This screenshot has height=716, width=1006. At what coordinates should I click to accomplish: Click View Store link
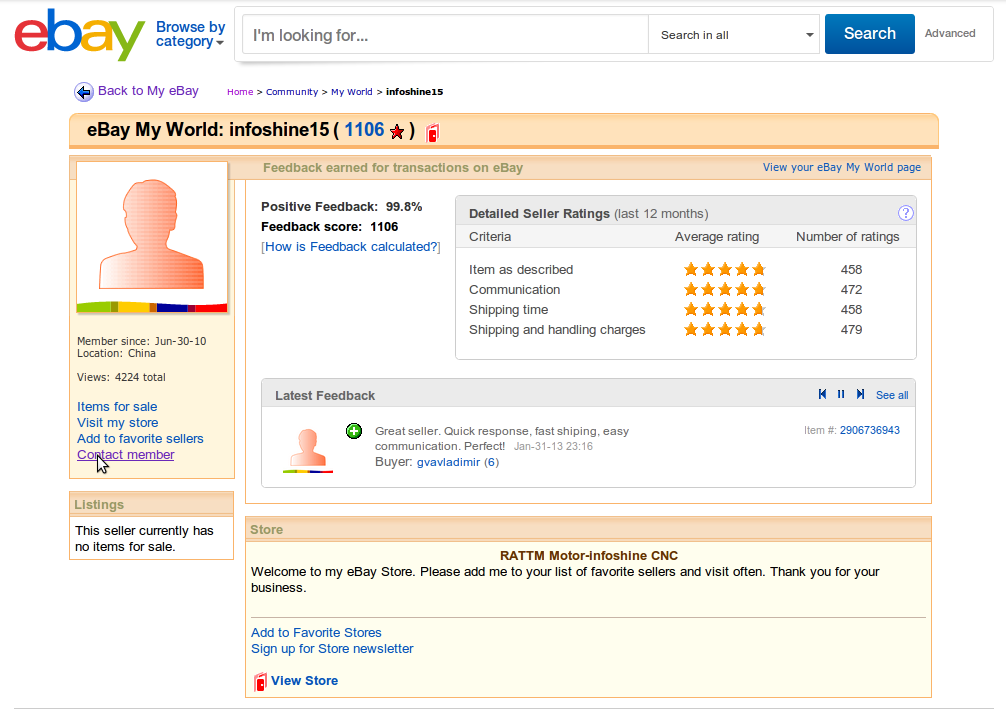304,681
